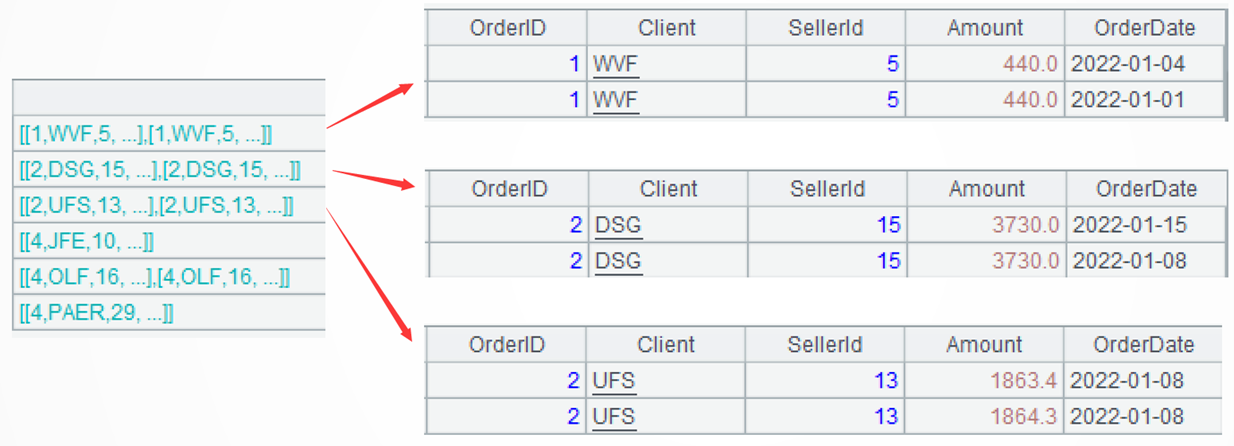Click the 1864.3 amount cell
The image size is (1234, 446).
click(x=1025, y=415)
